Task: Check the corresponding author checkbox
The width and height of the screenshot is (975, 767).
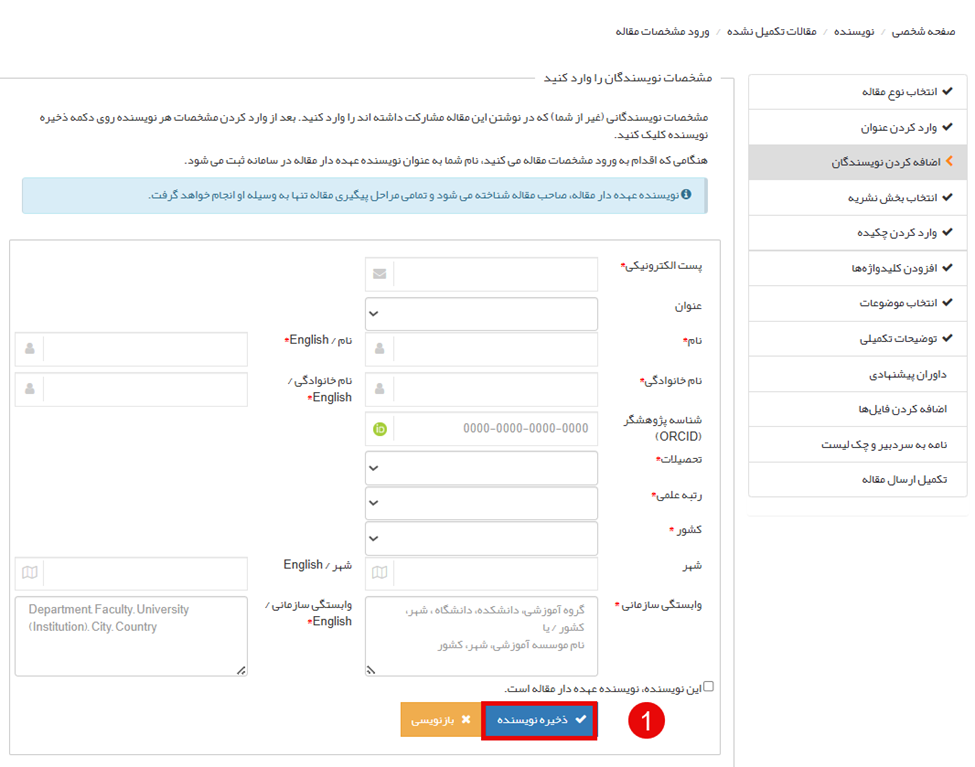Action: tap(709, 687)
